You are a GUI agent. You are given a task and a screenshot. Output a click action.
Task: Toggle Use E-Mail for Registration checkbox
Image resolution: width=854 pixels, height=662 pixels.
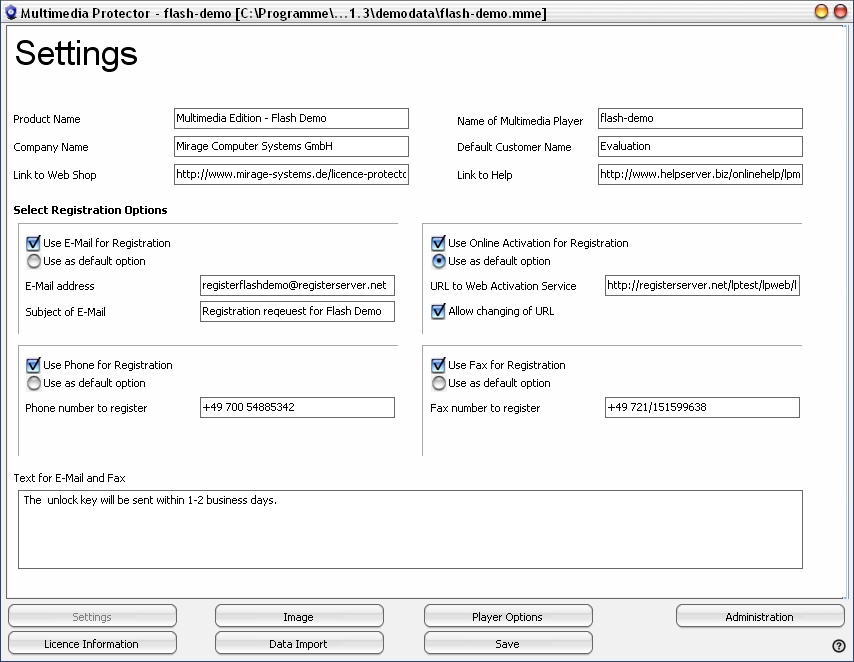coord(33,243)
